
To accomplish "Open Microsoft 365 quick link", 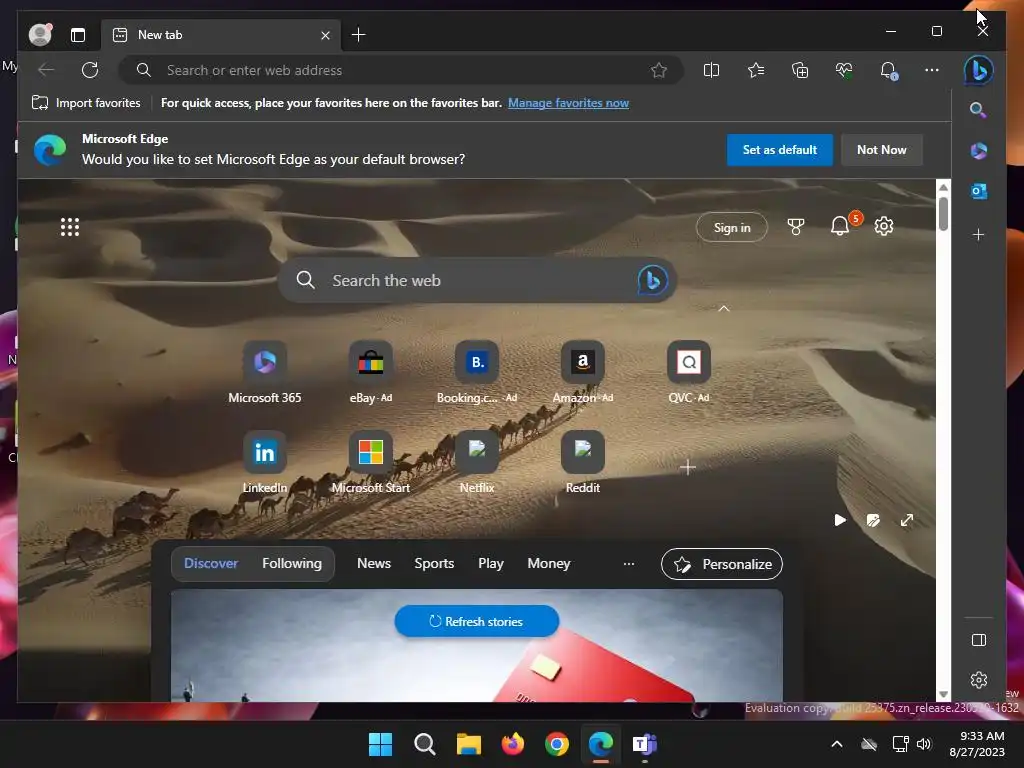I will click(x=264, y=372).
